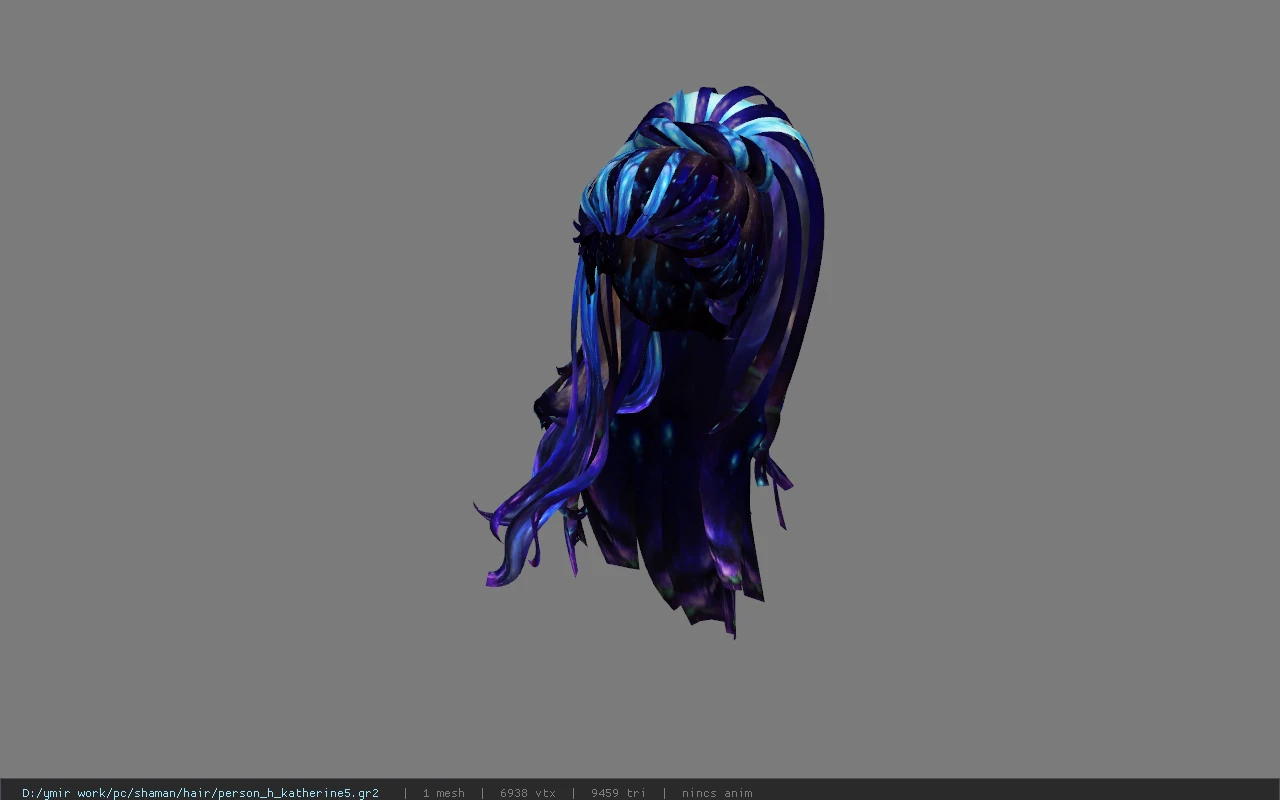Click the 'nincs anim' status text
The height and width of the screenshot is (800, 1280).
(x=717, y=793)
